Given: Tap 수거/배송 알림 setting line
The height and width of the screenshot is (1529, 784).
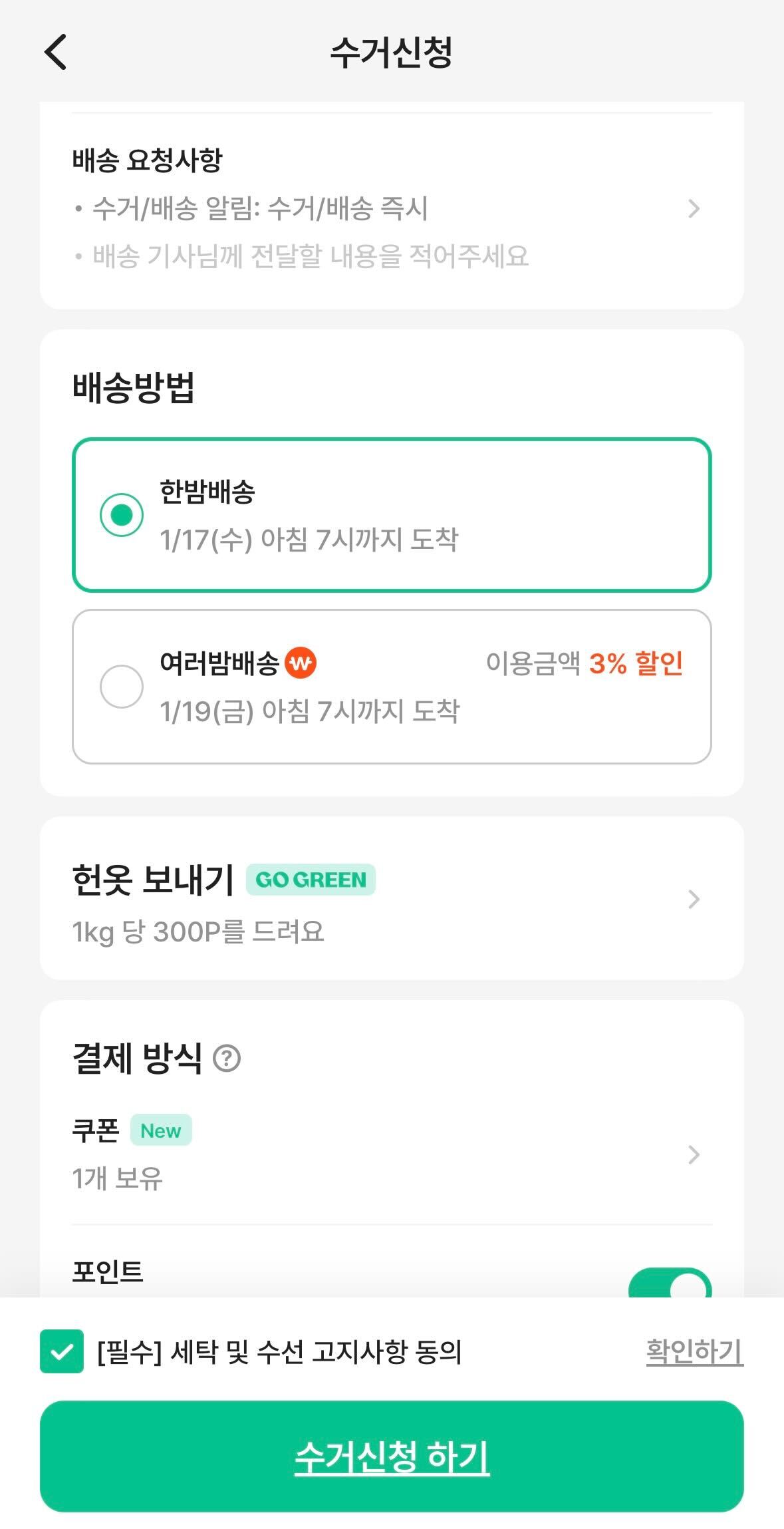Looking at the screenshot, I should 260,209.
